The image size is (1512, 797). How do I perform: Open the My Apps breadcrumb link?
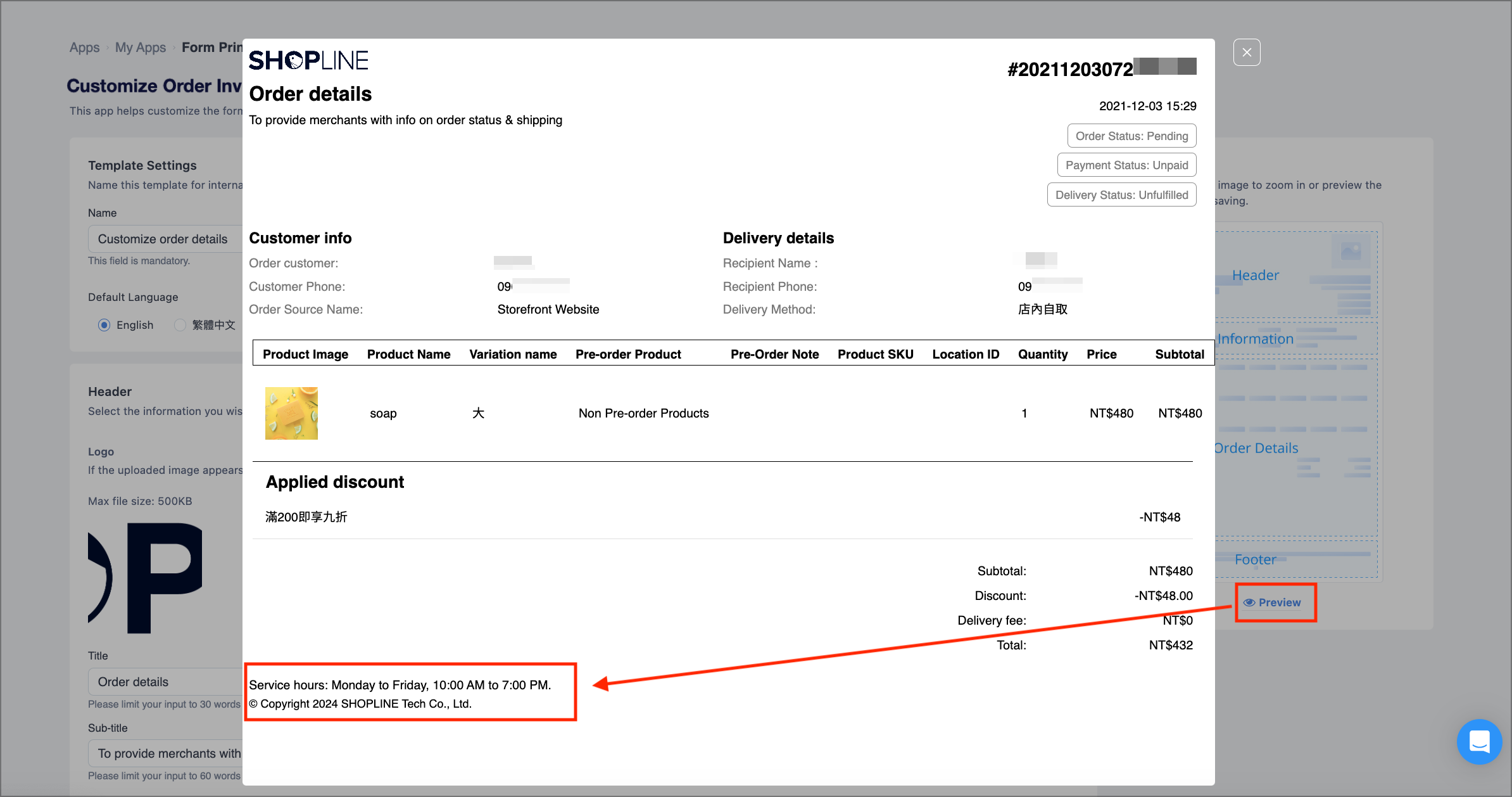tap(141, 48)
